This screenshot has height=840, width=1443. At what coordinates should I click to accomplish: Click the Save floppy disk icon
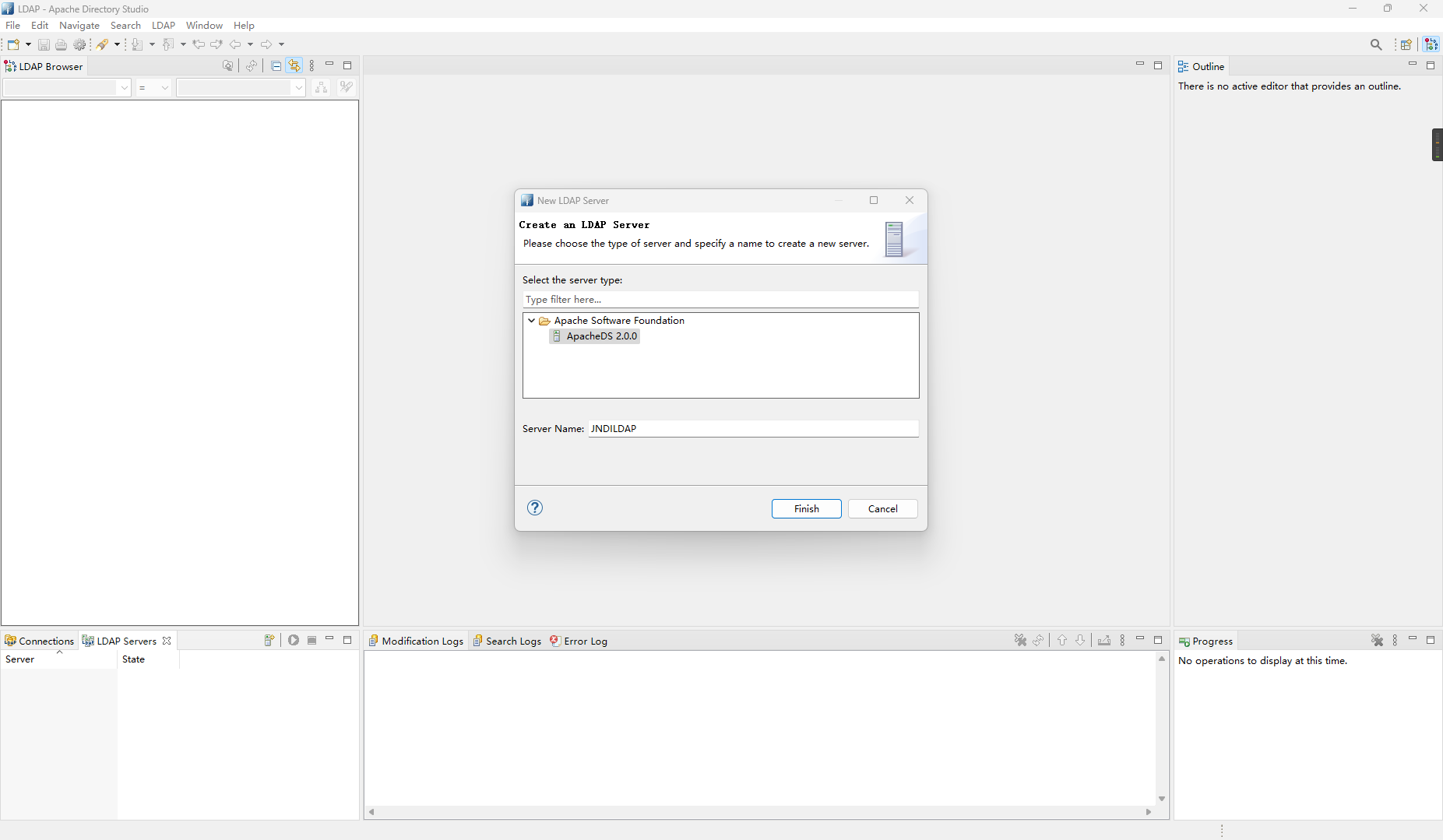[44, 44]
